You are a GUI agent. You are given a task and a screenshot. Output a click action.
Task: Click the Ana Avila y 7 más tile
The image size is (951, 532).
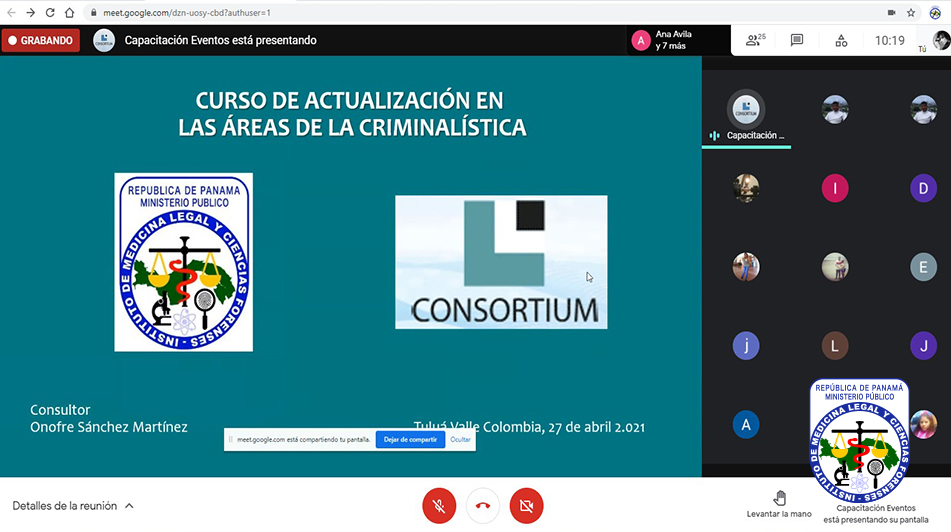(x=678, y=41)
